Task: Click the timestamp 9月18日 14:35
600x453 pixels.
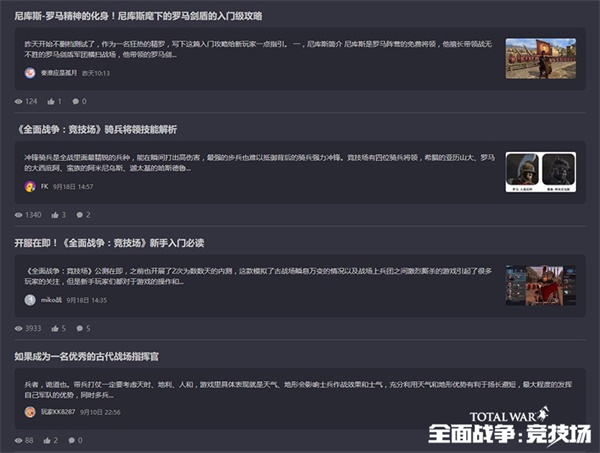Action: point(86,300)
